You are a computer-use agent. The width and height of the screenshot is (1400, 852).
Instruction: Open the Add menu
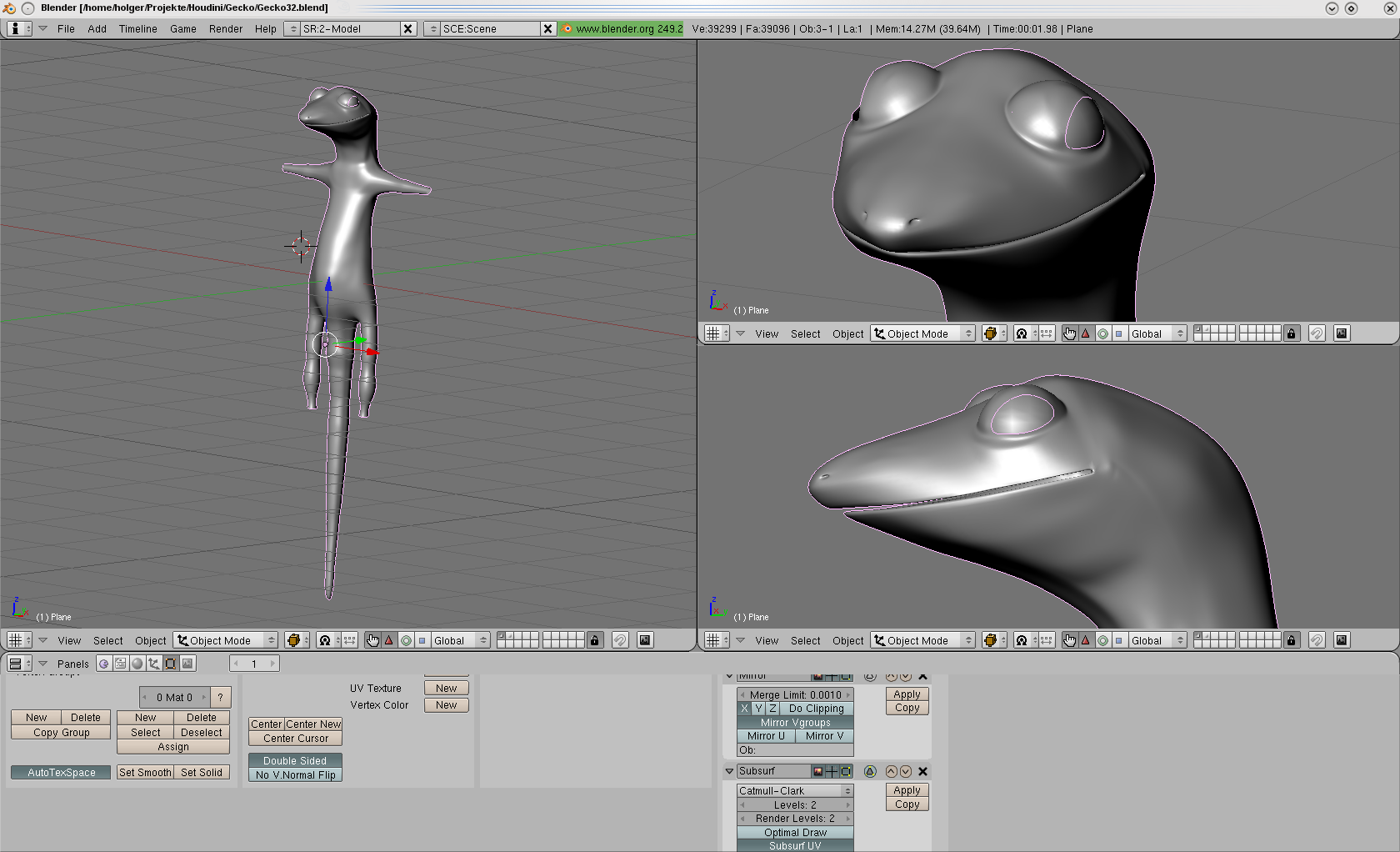(97, 28)
